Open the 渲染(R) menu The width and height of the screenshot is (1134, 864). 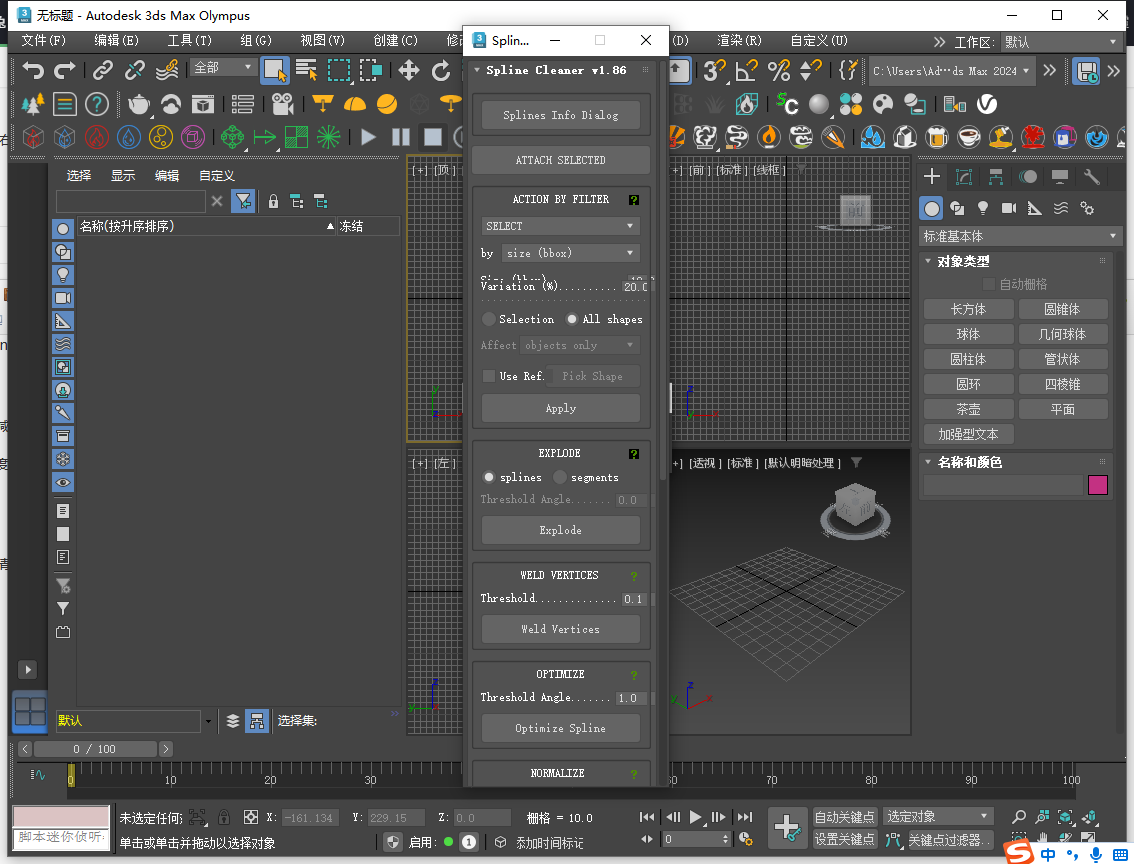[739, 40]
